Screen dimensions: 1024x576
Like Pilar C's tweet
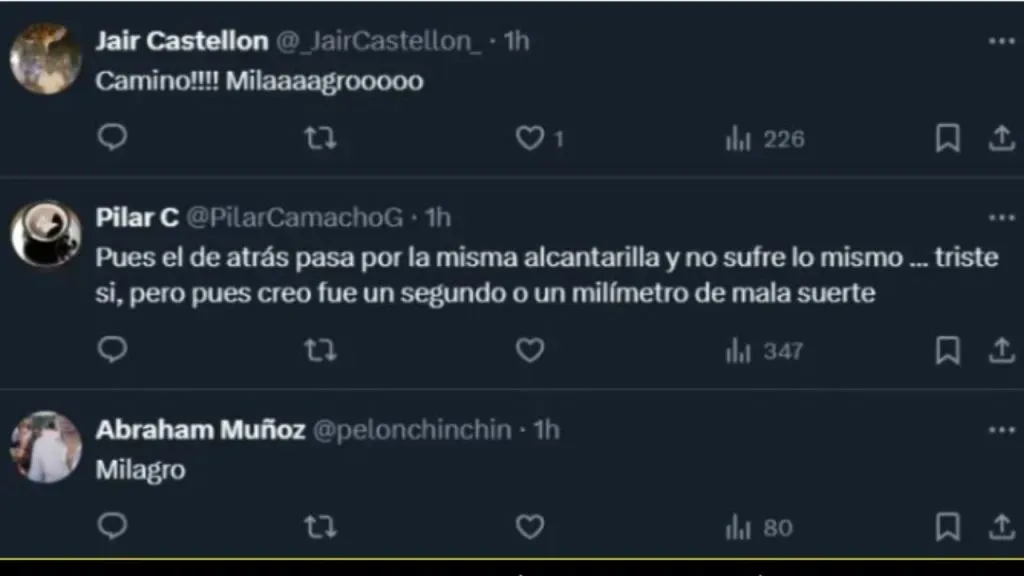pyautogui.click(x=529, y=350)
